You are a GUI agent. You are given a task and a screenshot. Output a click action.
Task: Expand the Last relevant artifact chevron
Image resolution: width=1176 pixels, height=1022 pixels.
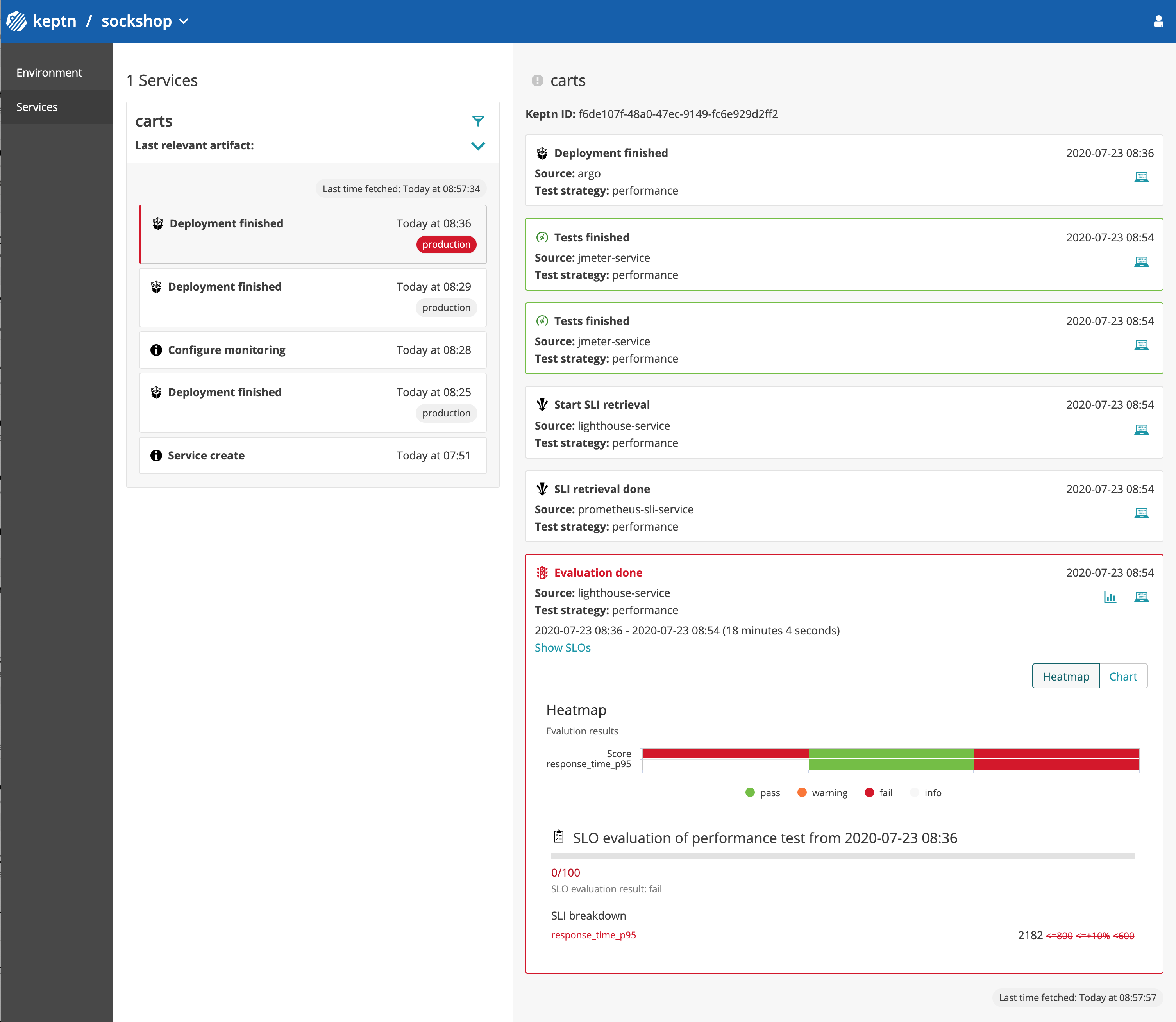478,146
